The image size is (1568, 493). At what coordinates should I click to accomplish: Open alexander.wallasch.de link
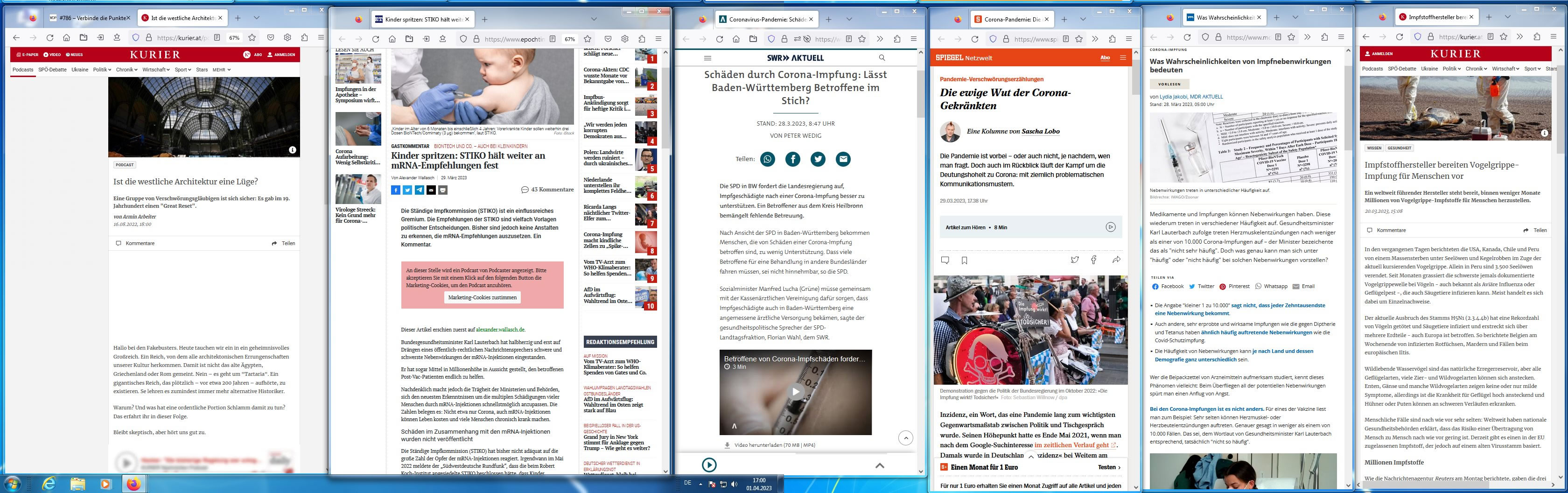click(500, 329)
